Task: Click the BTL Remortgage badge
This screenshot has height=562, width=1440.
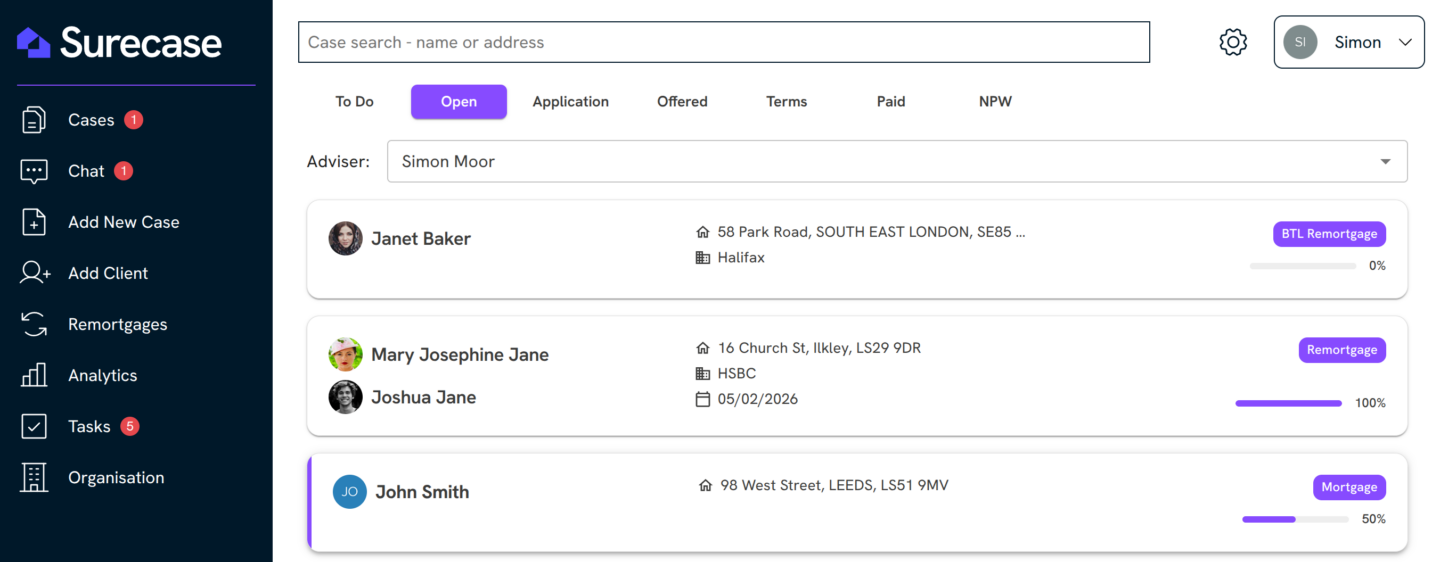Action: (1328, 234)
